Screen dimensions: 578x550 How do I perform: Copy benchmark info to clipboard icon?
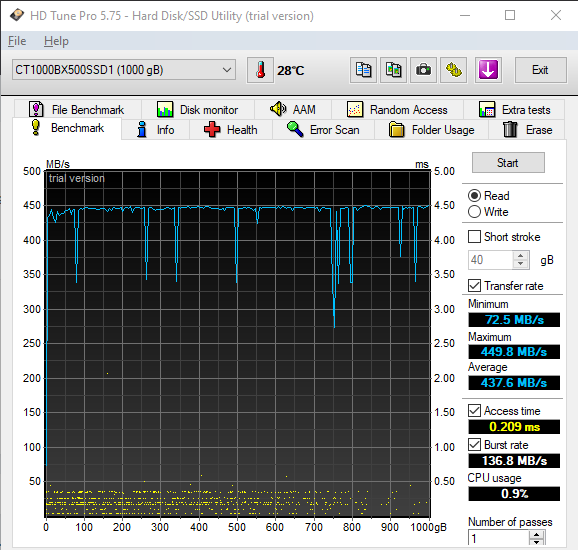[x=363, y=70]
